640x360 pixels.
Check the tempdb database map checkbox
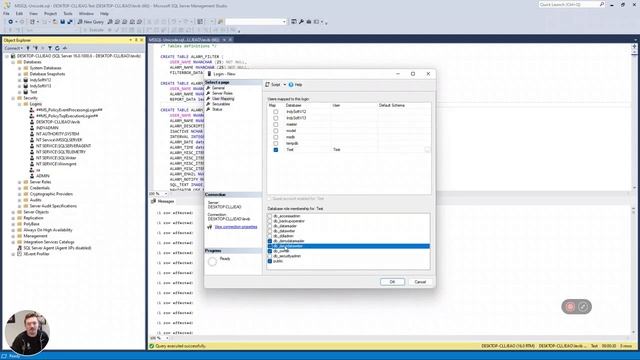pos(276,144)
